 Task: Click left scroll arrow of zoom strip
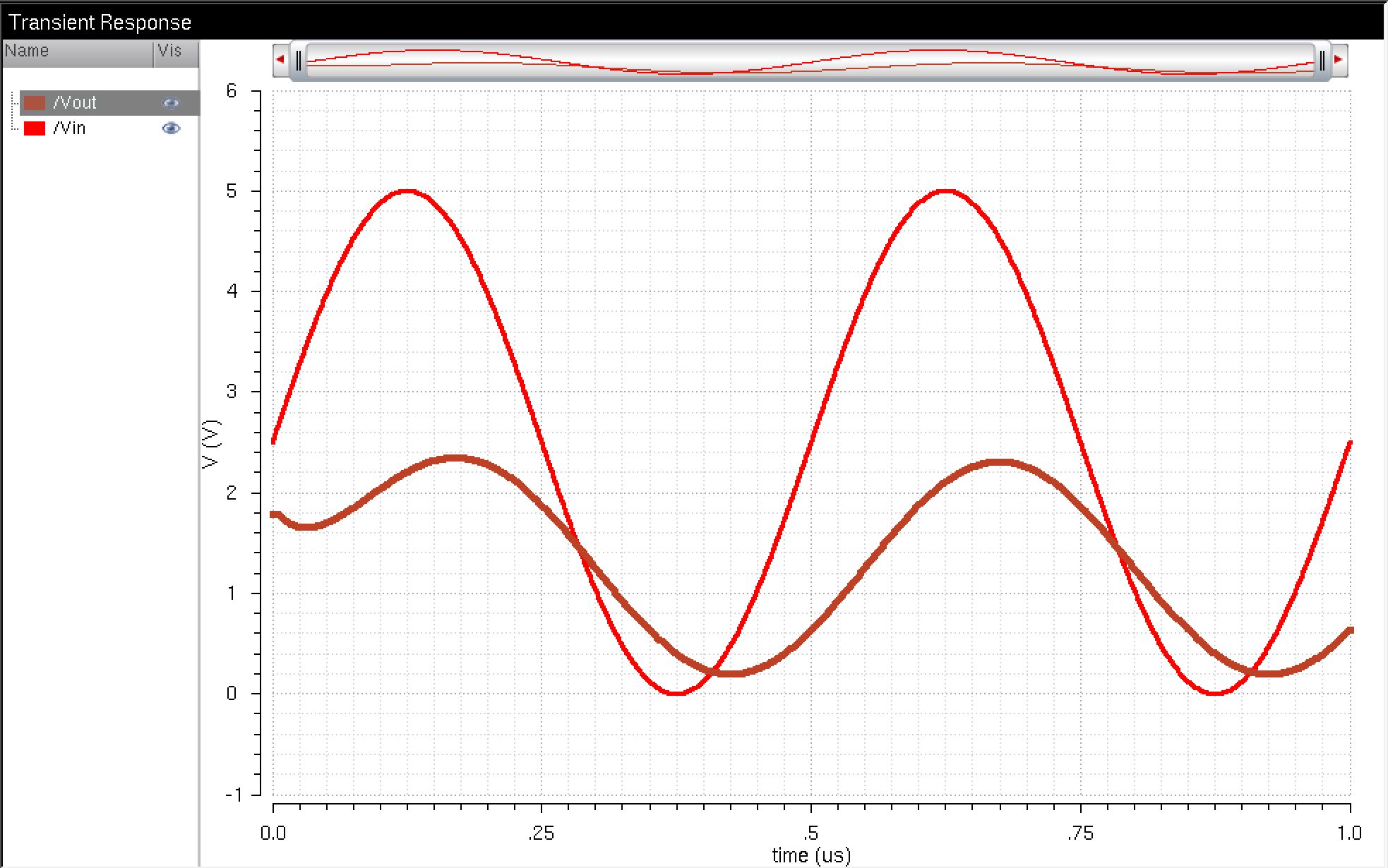tap(280, 60)
